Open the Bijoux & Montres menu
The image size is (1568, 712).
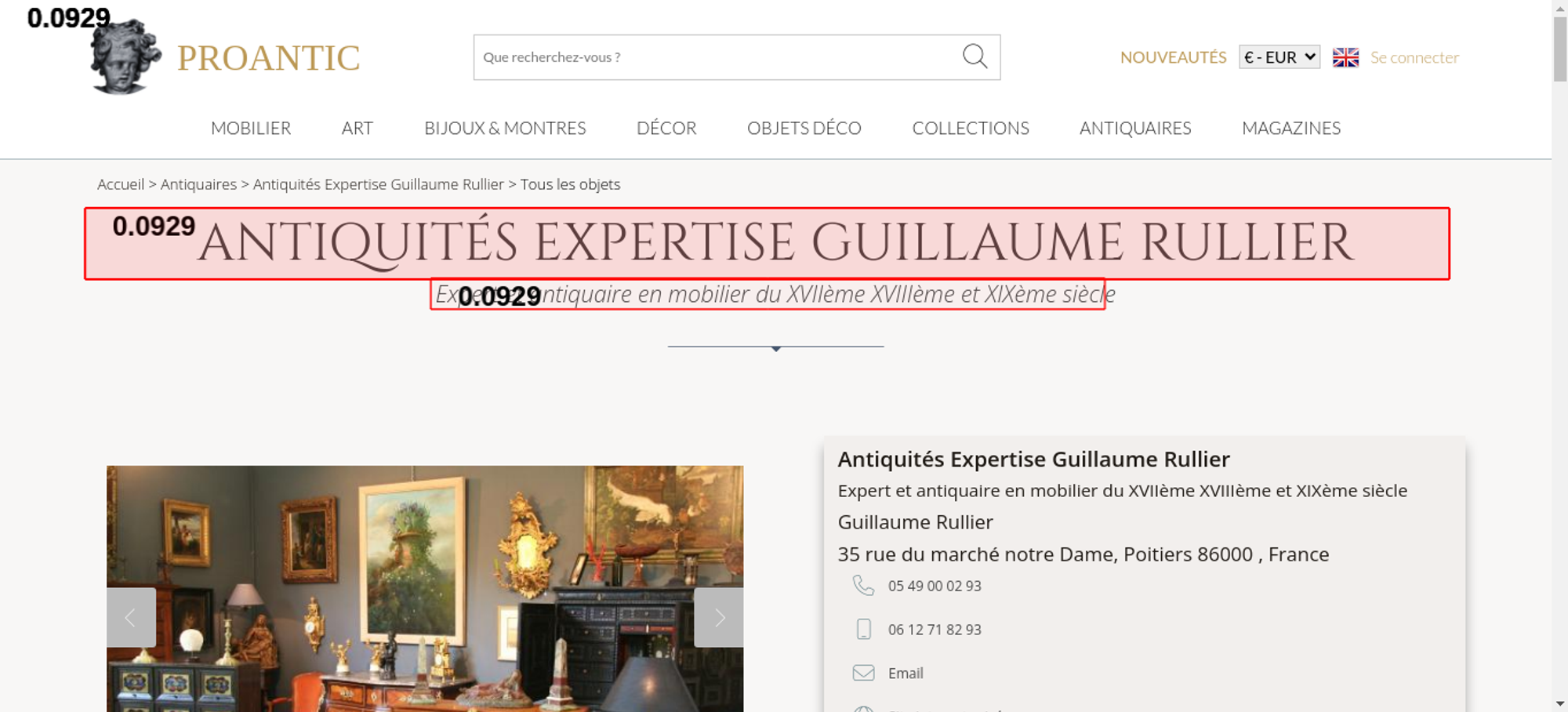505,129
